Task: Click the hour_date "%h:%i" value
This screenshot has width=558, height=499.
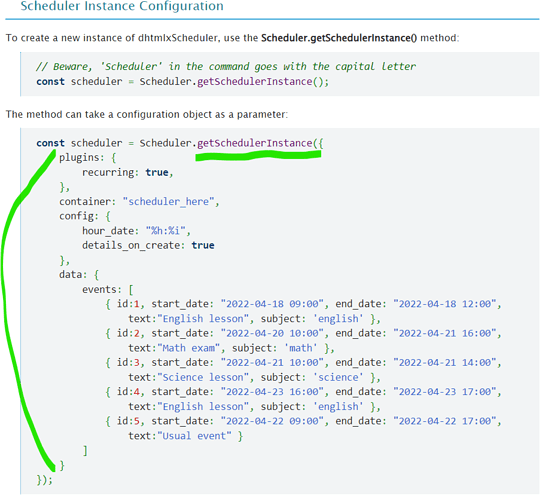Action: click(166, 231)
